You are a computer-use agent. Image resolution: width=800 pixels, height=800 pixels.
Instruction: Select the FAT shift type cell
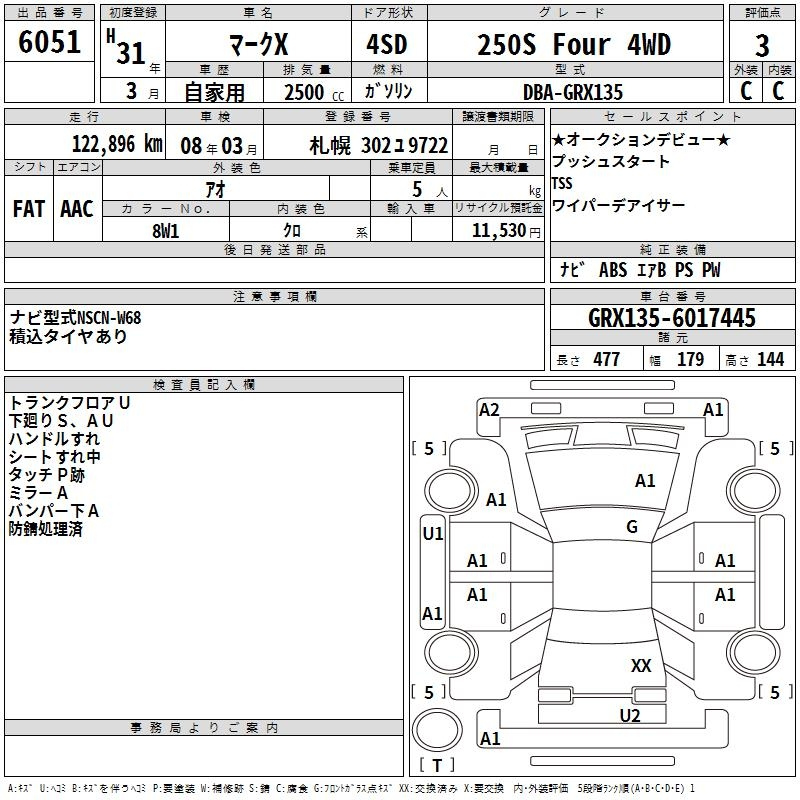click(29, 208)
